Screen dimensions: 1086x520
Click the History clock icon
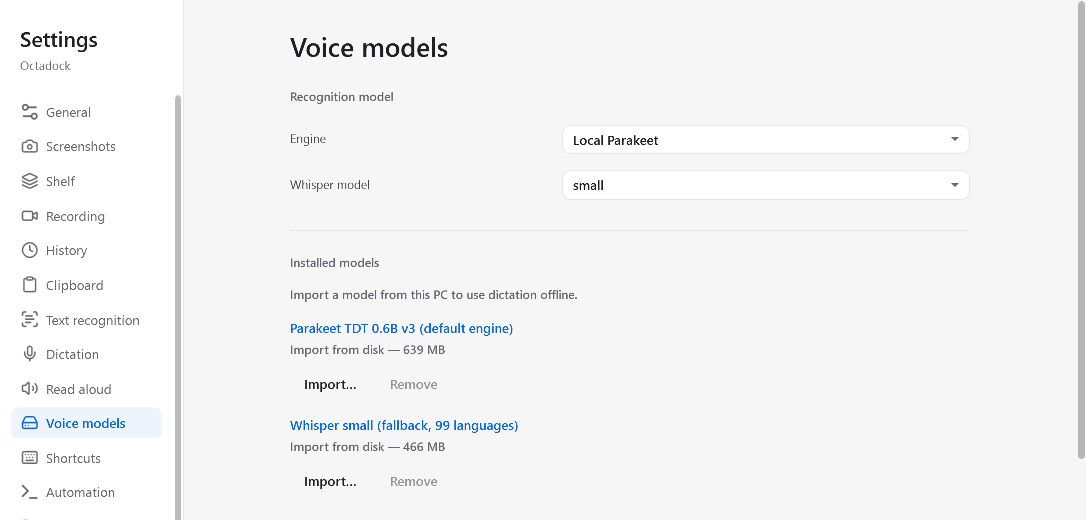pyautogui.click(x=29, y=251)
